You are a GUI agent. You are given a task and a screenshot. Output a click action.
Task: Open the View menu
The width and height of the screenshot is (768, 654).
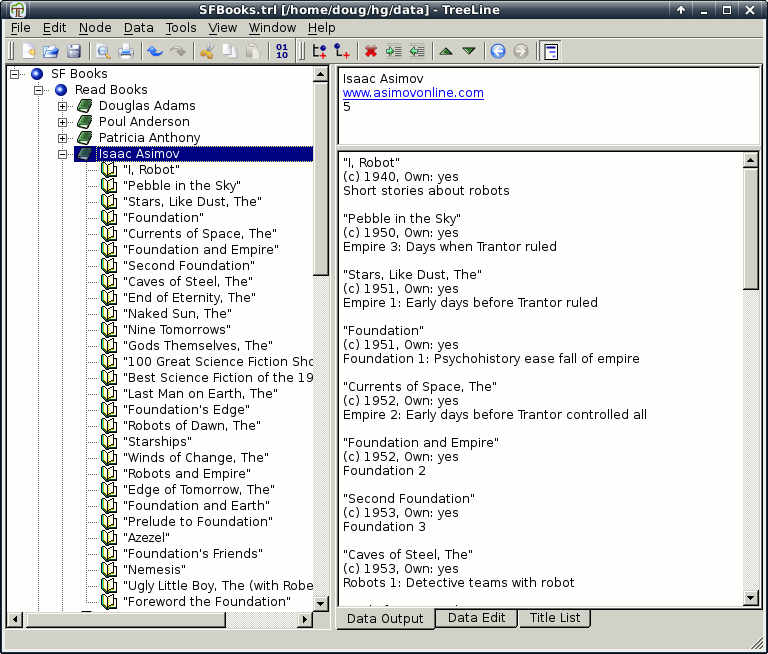222,28
